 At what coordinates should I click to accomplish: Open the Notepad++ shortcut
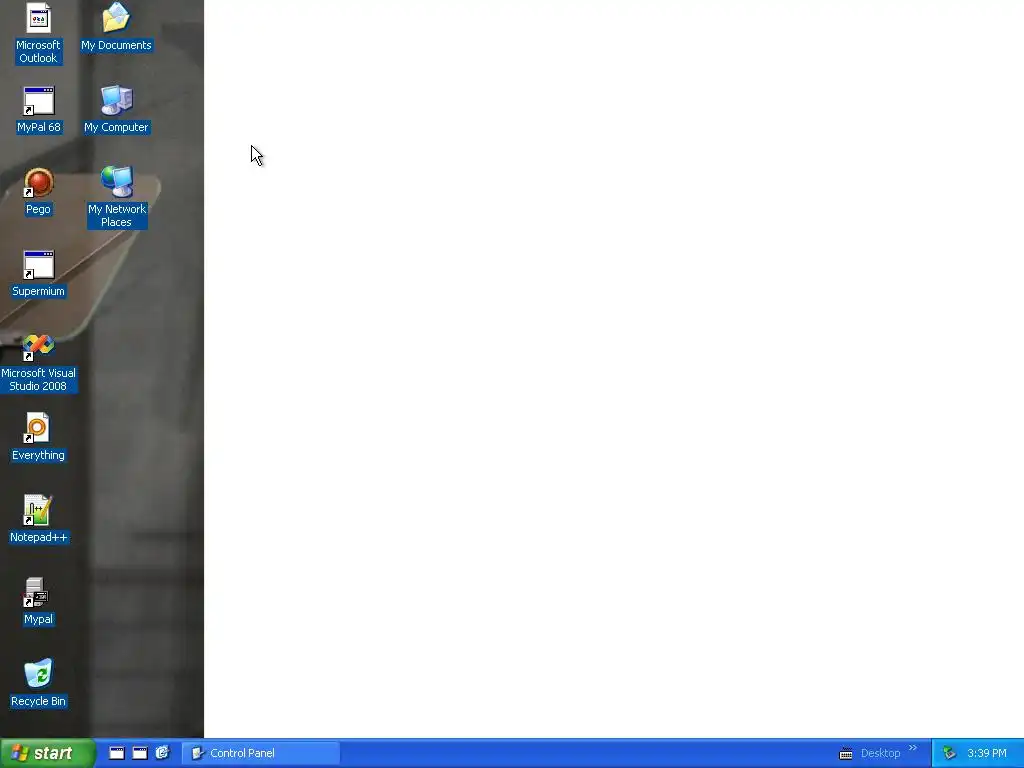pyautogui.click(x=39, y=520)
